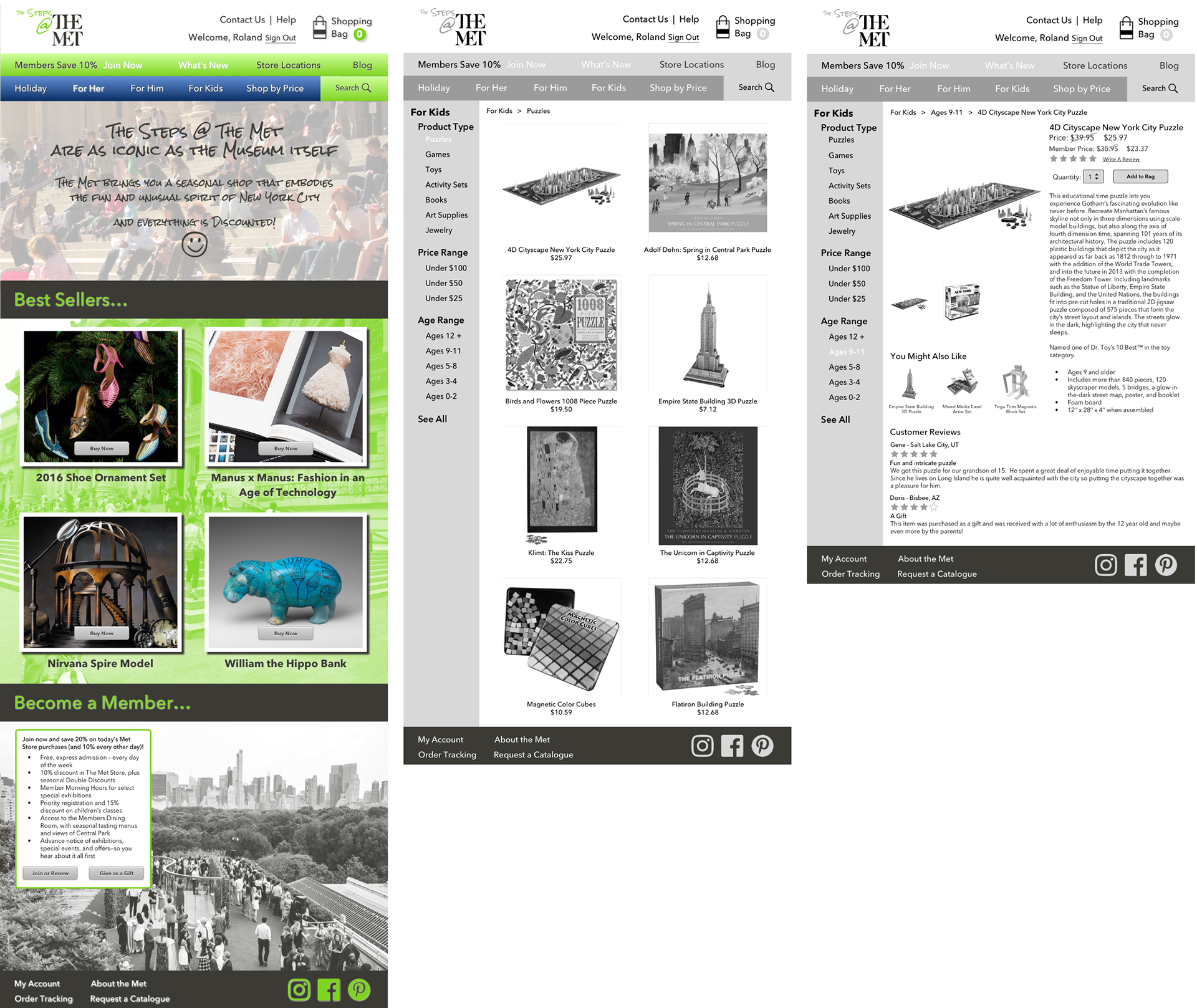Click Buy Now on Manus x Manus book
The image size is (1197, 1008).
[x=286, y=448]
